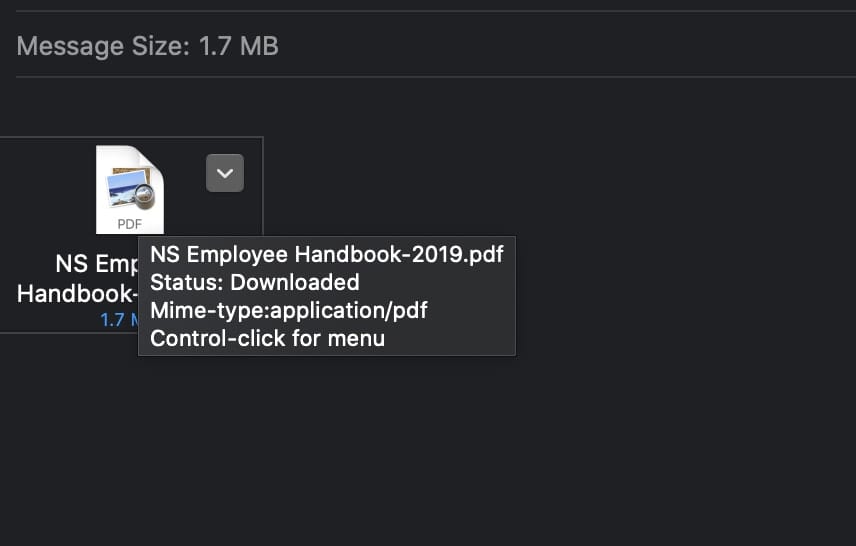Image resolution: width=856 pixels, height=546 pixels.
Task: Click the magnifying loupe on the Preview icon
Action: (145, 193)
